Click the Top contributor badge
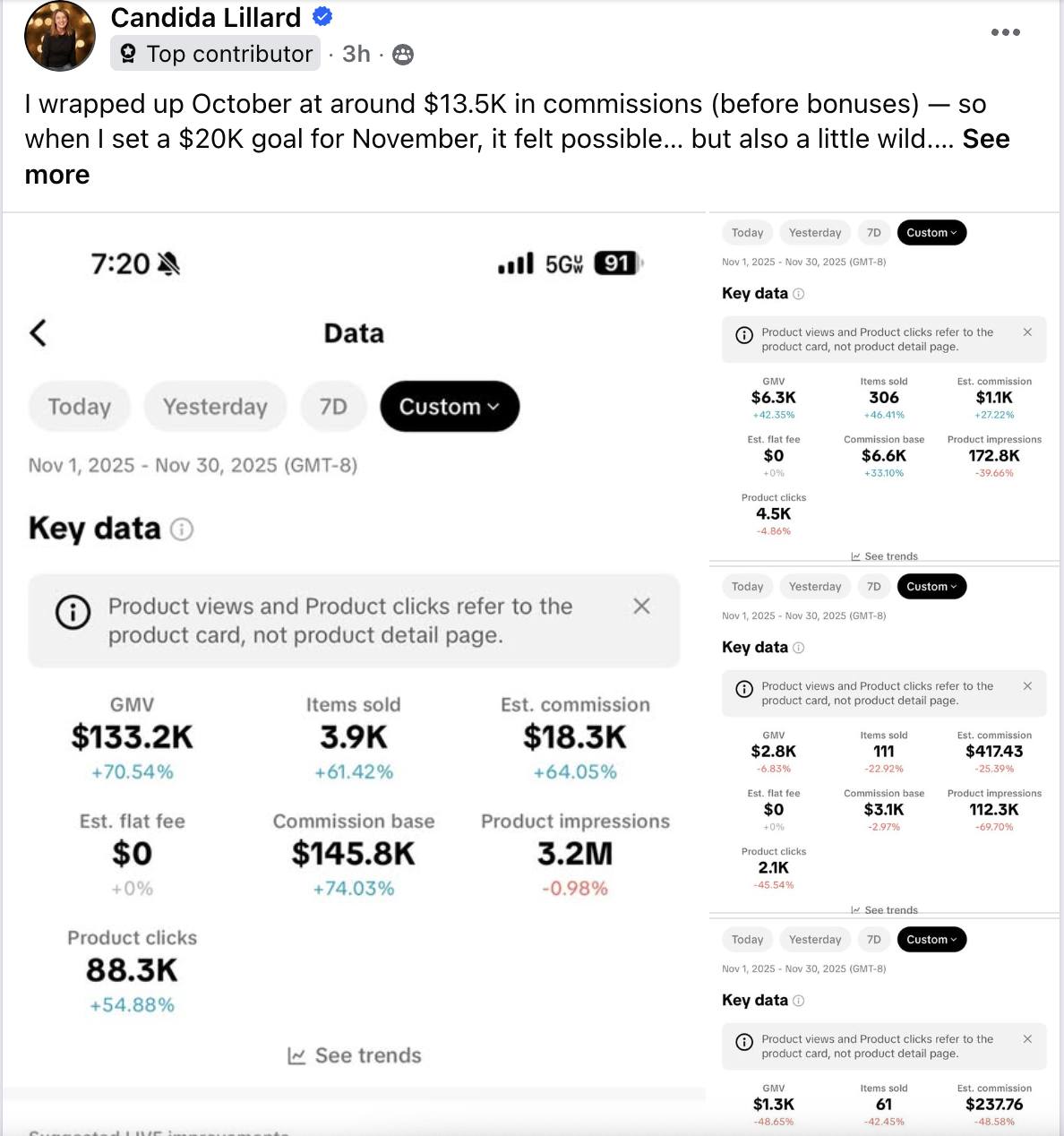The image size is (1064, 1136). [x=215, y=54]
